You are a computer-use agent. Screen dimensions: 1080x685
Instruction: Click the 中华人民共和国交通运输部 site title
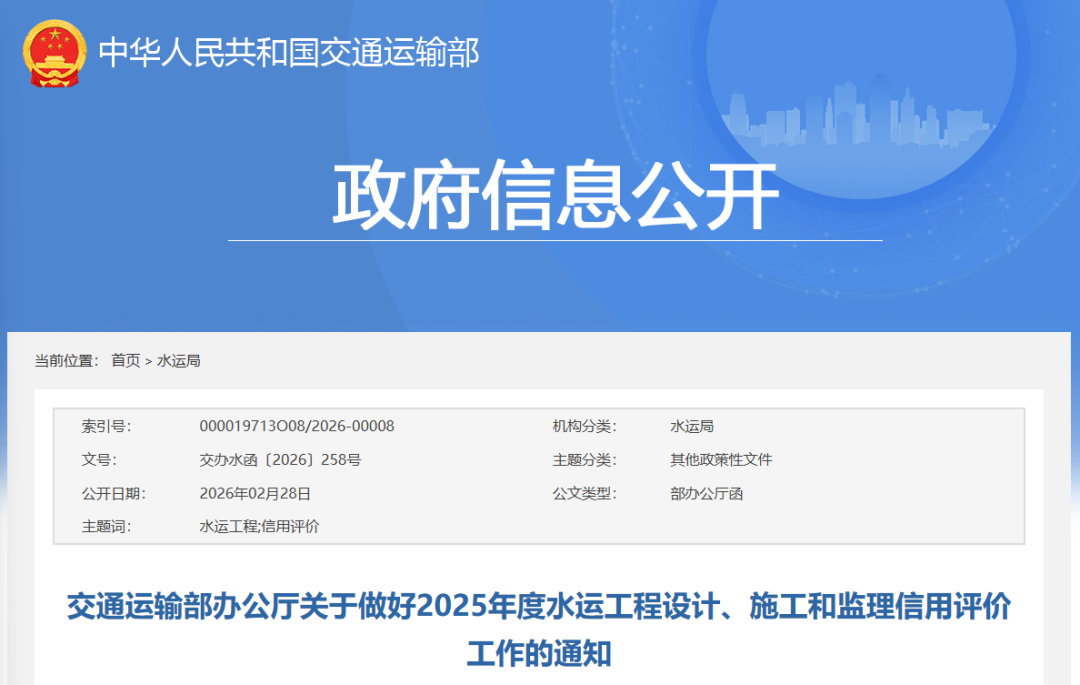pos(289,53)
